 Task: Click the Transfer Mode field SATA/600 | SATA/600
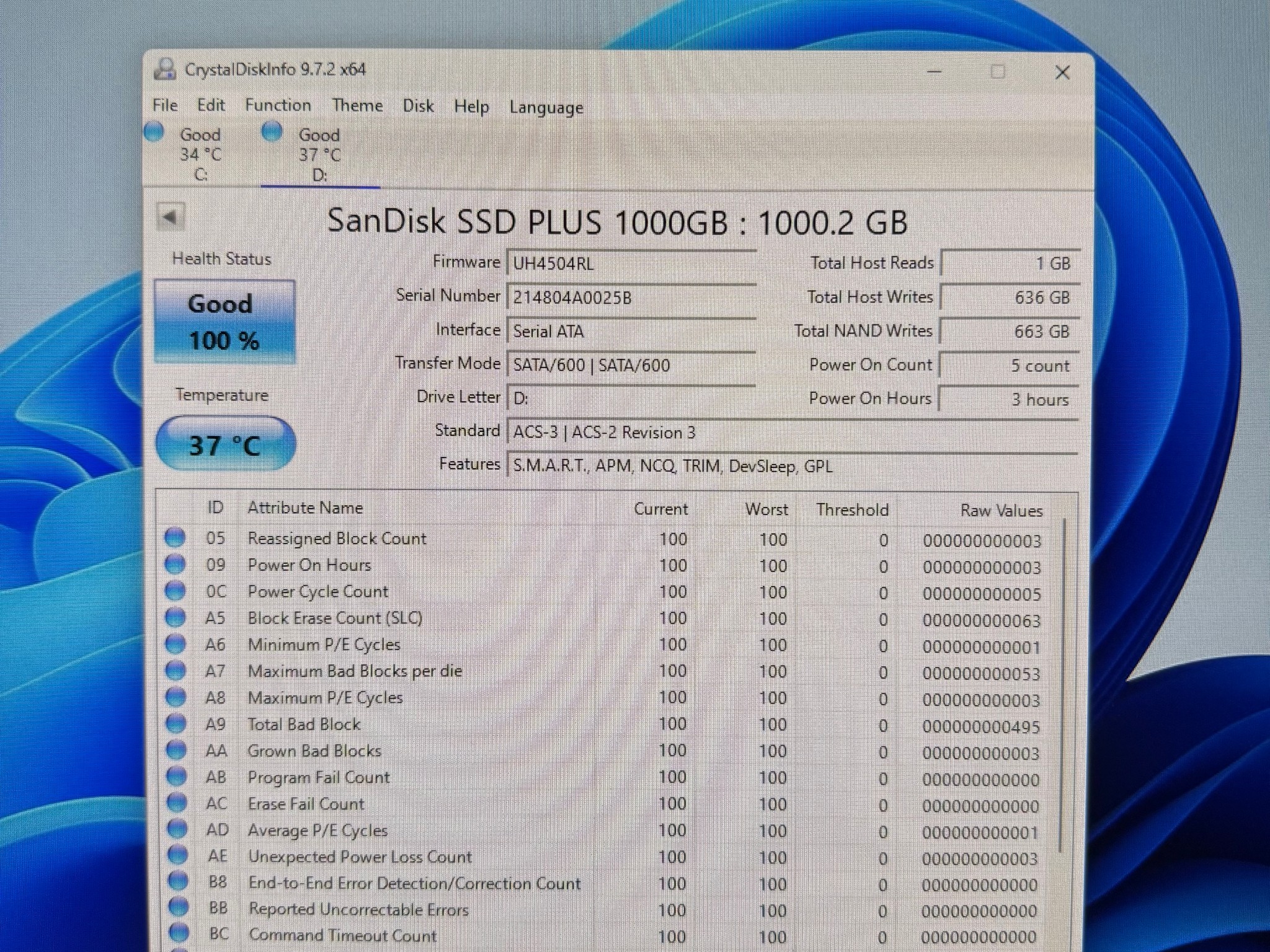pos(631,364)
